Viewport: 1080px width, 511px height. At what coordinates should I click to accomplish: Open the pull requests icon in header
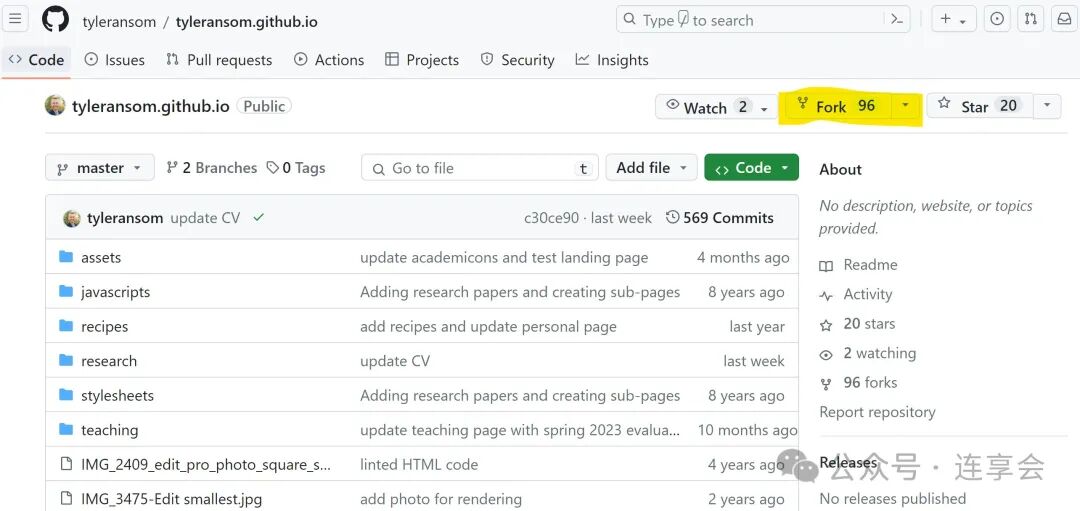(x=1030, y=19)
